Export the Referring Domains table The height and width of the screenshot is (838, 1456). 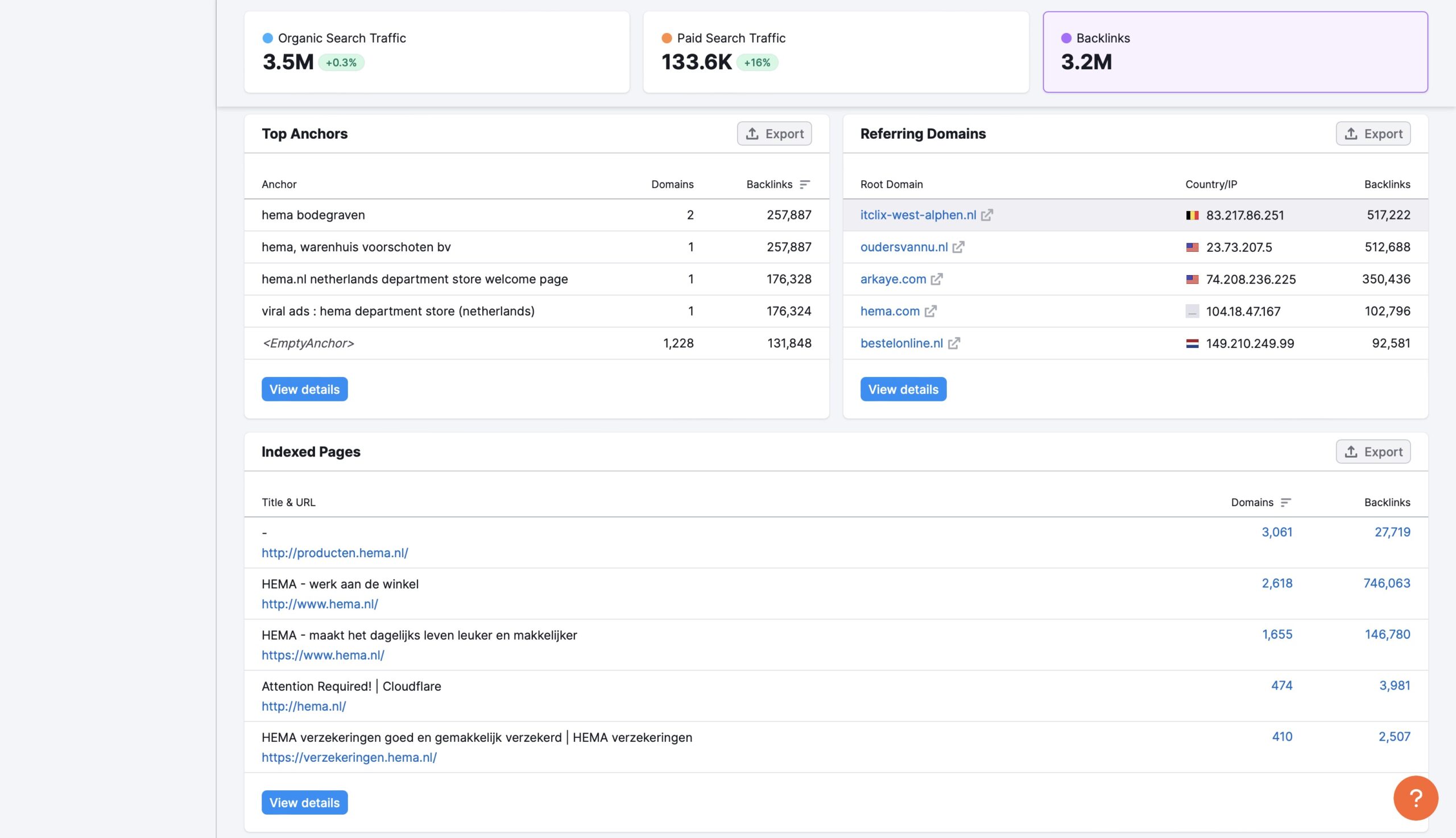pos(1373,134)
